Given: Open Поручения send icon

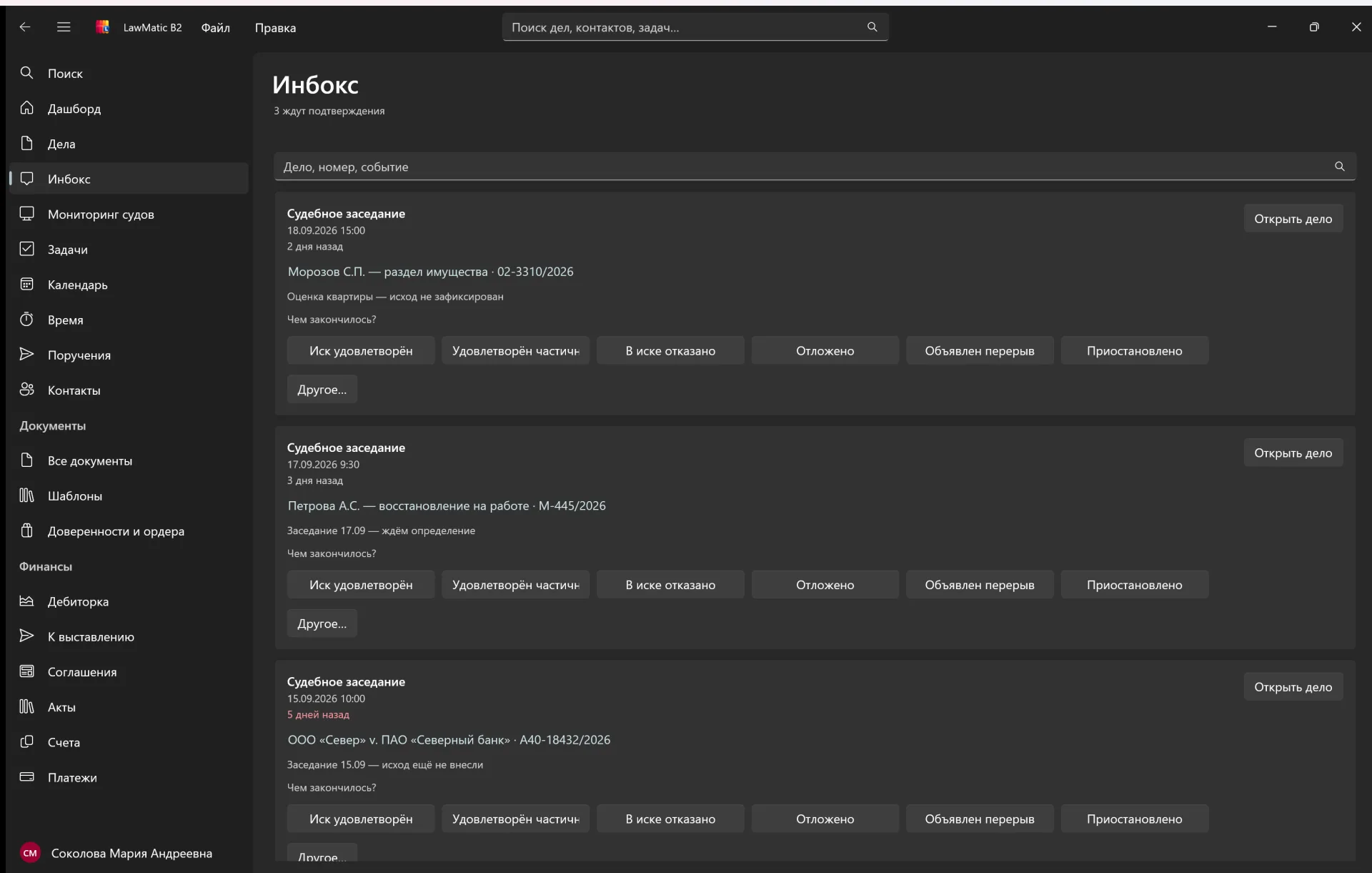Looking at the screenshot, I should [27, 355].
